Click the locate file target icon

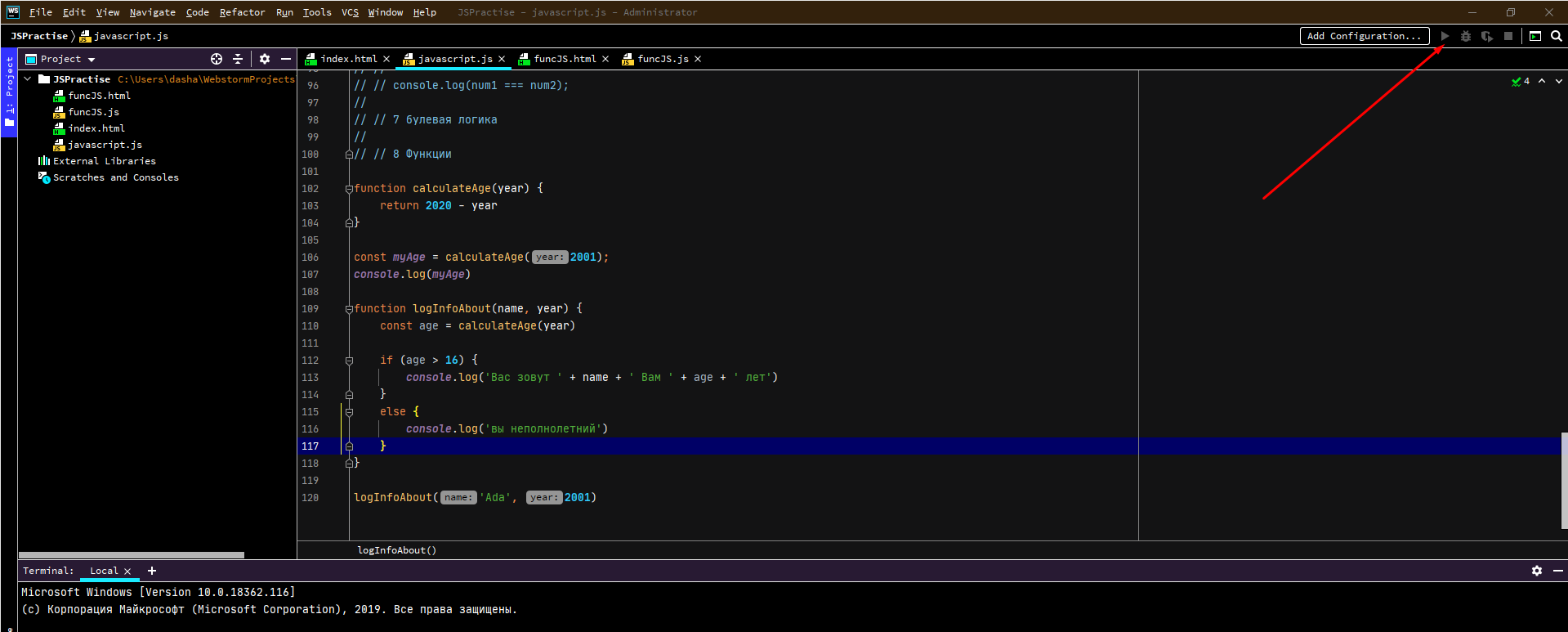(217, 59)
